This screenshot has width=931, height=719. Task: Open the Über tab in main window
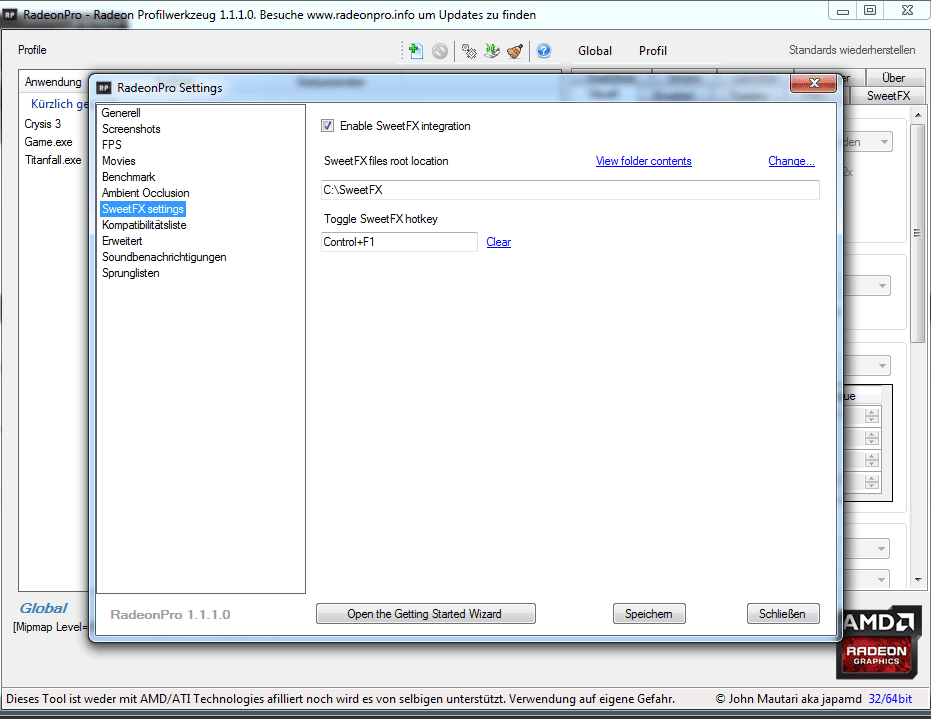click(x=894, y=78)
